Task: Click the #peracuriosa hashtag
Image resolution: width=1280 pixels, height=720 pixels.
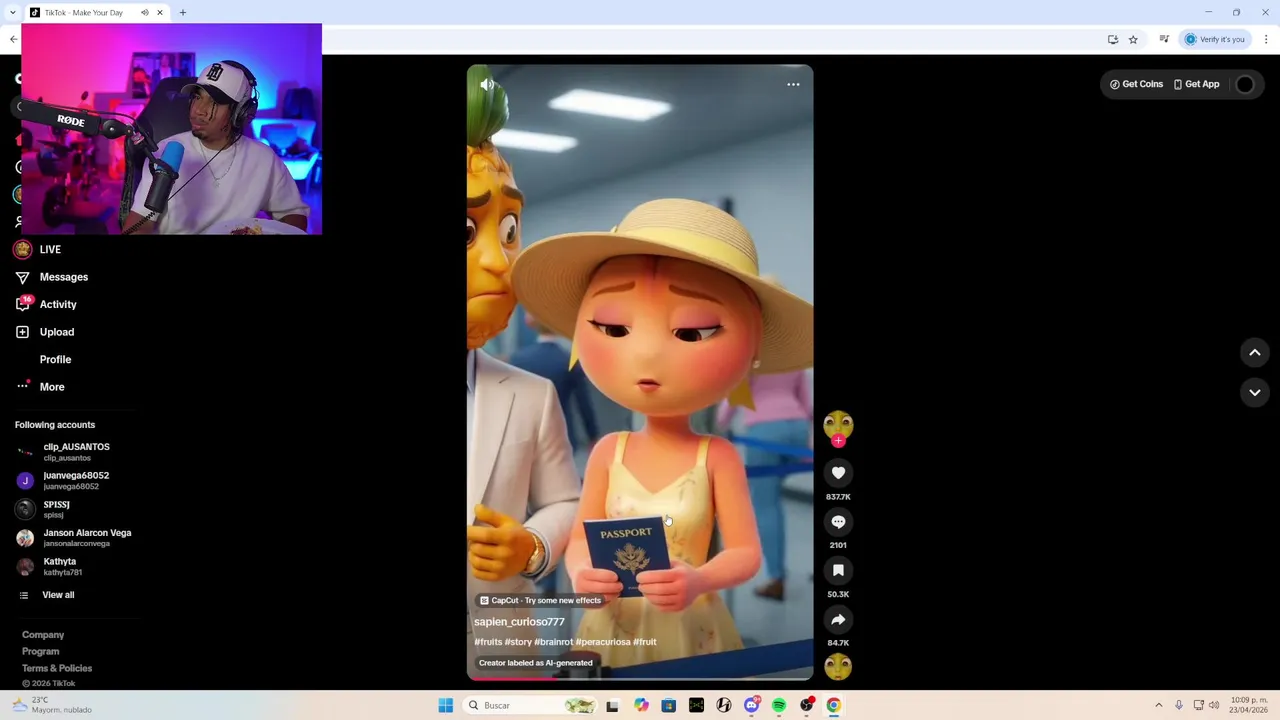Action: point(603,642)
